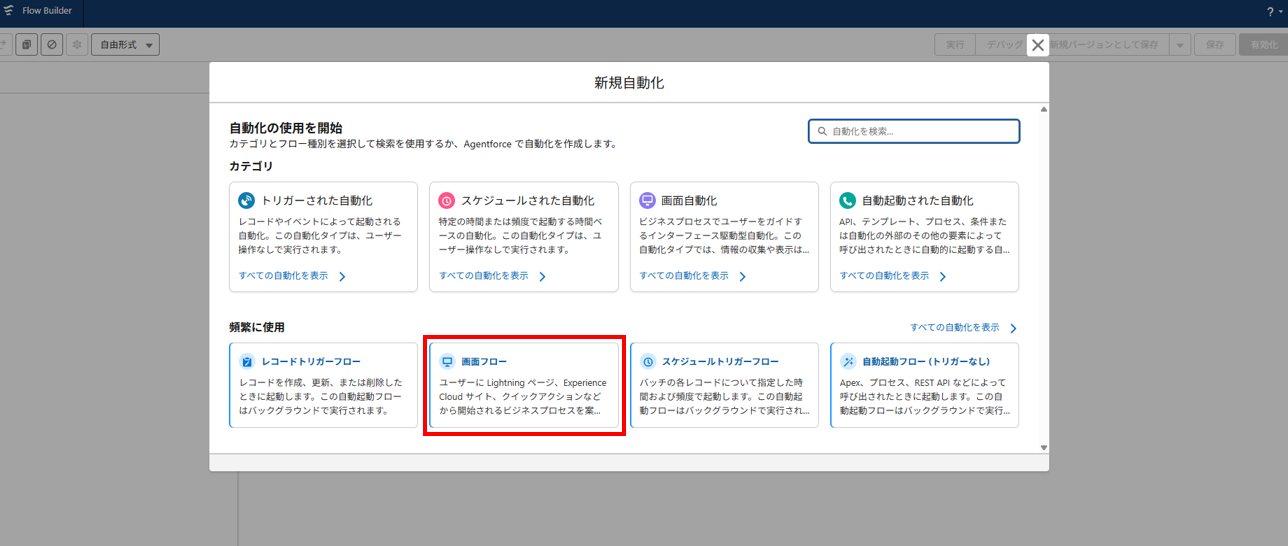This screenshot has width=1288, height=546.
Task: Open すべての自動化を表示 beside 頻繁に使用
Action: (x=964, y=328)
